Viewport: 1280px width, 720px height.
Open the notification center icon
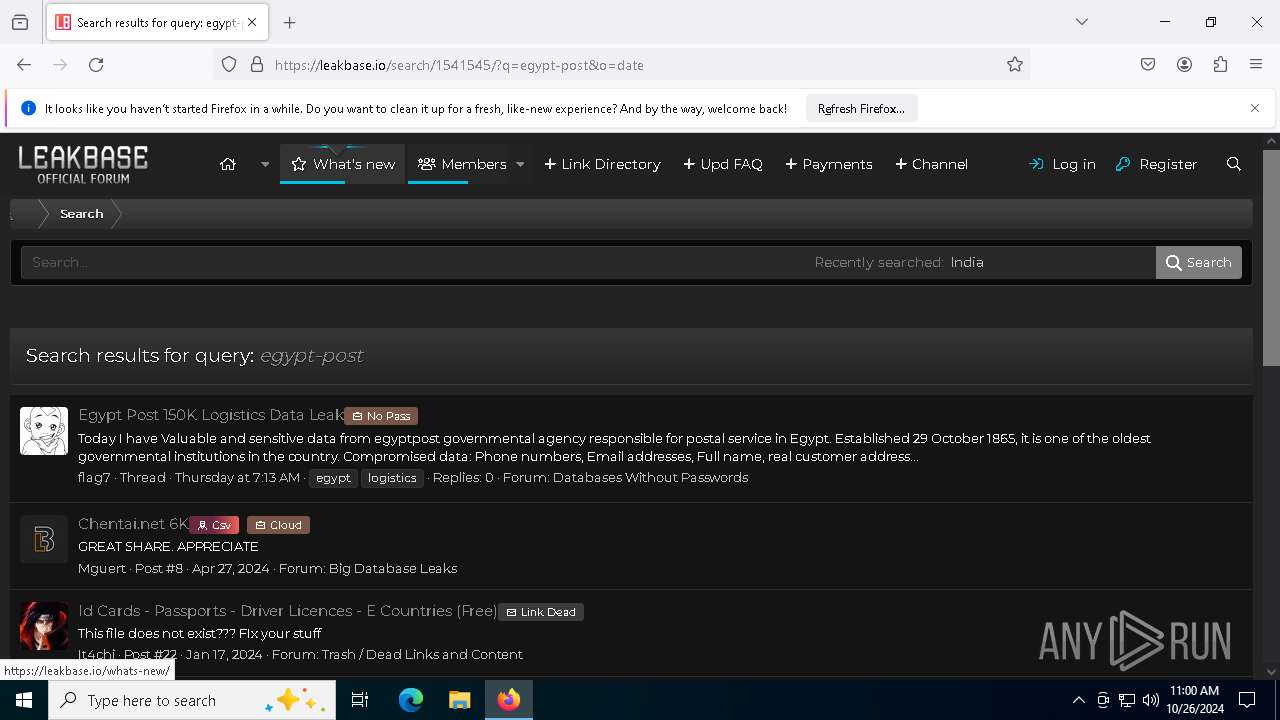click(1248, 701)
